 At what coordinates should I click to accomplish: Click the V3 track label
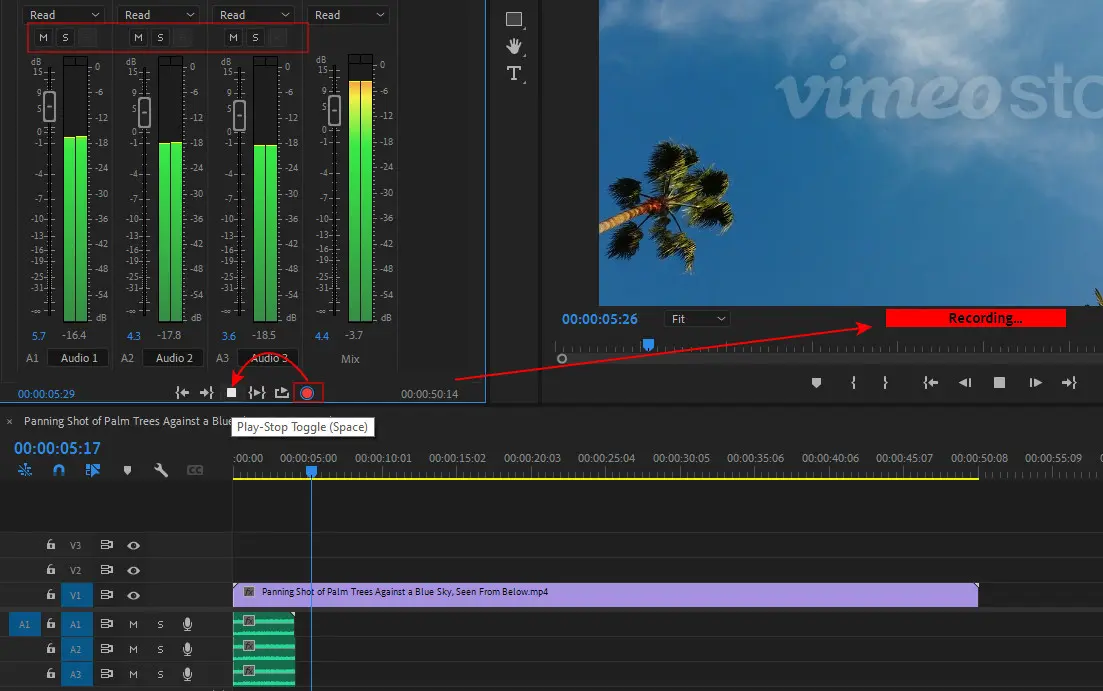pos(75,545)
